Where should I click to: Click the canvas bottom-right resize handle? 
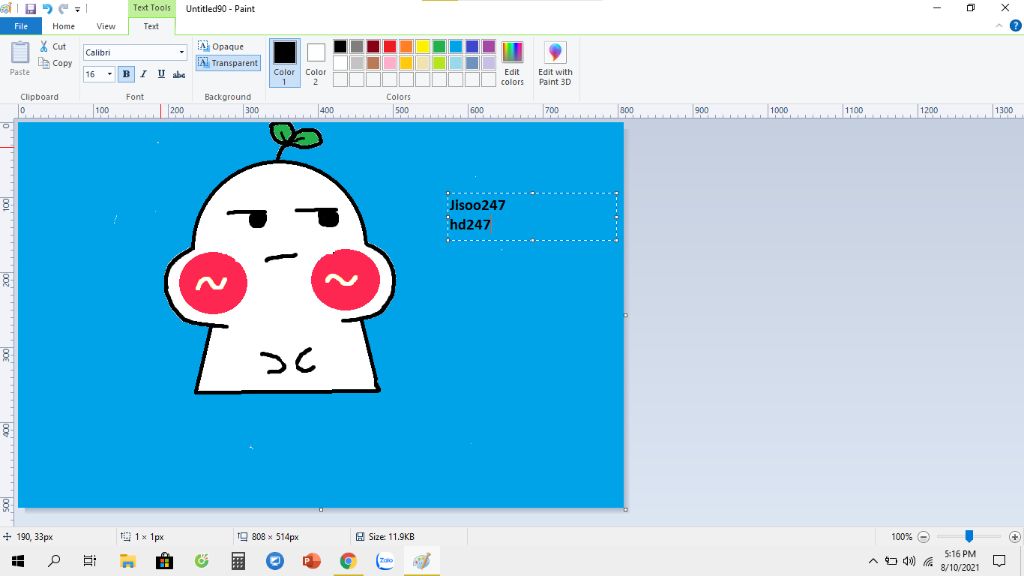point(626,509)
